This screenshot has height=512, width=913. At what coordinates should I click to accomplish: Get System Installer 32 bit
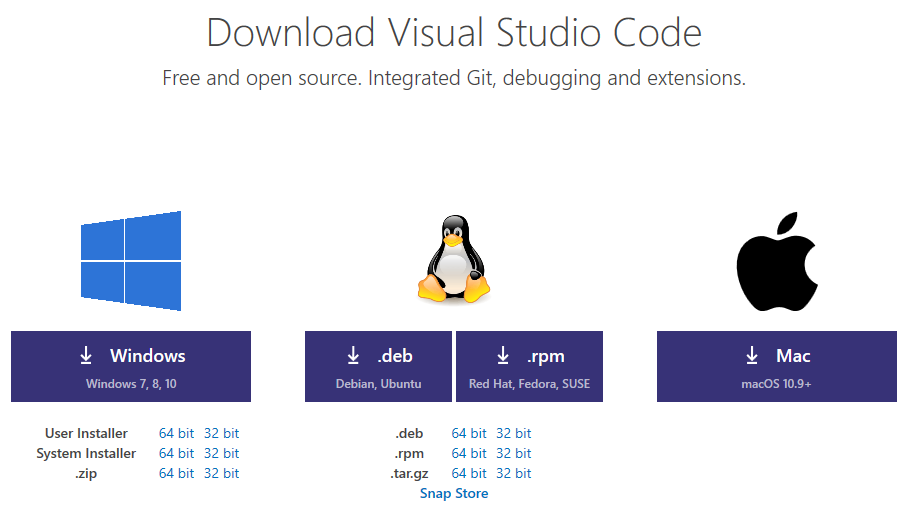[221, 453]
